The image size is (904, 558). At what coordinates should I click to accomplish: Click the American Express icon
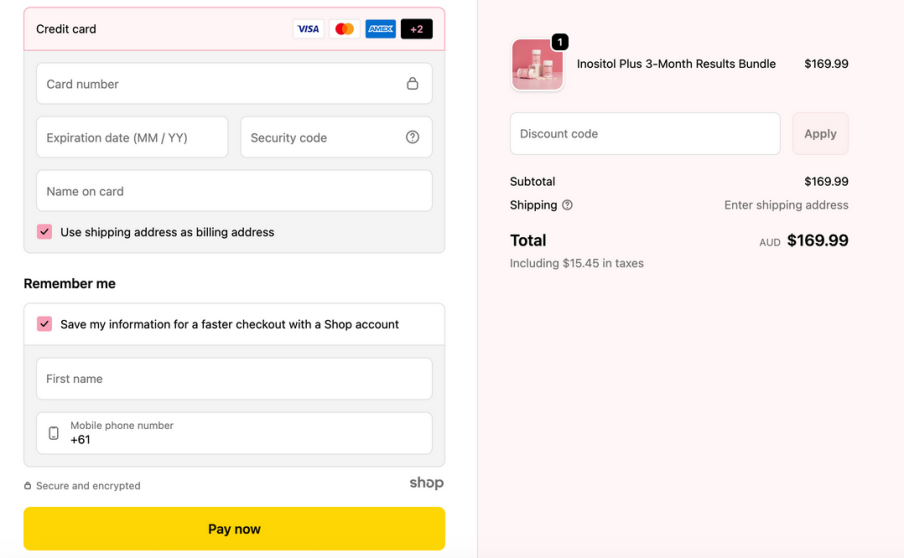click(x=381, y=29)
